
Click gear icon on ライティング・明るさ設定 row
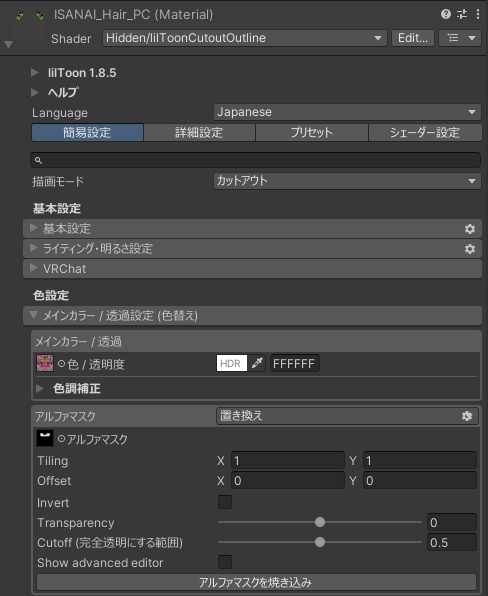(x=470, y=249)
